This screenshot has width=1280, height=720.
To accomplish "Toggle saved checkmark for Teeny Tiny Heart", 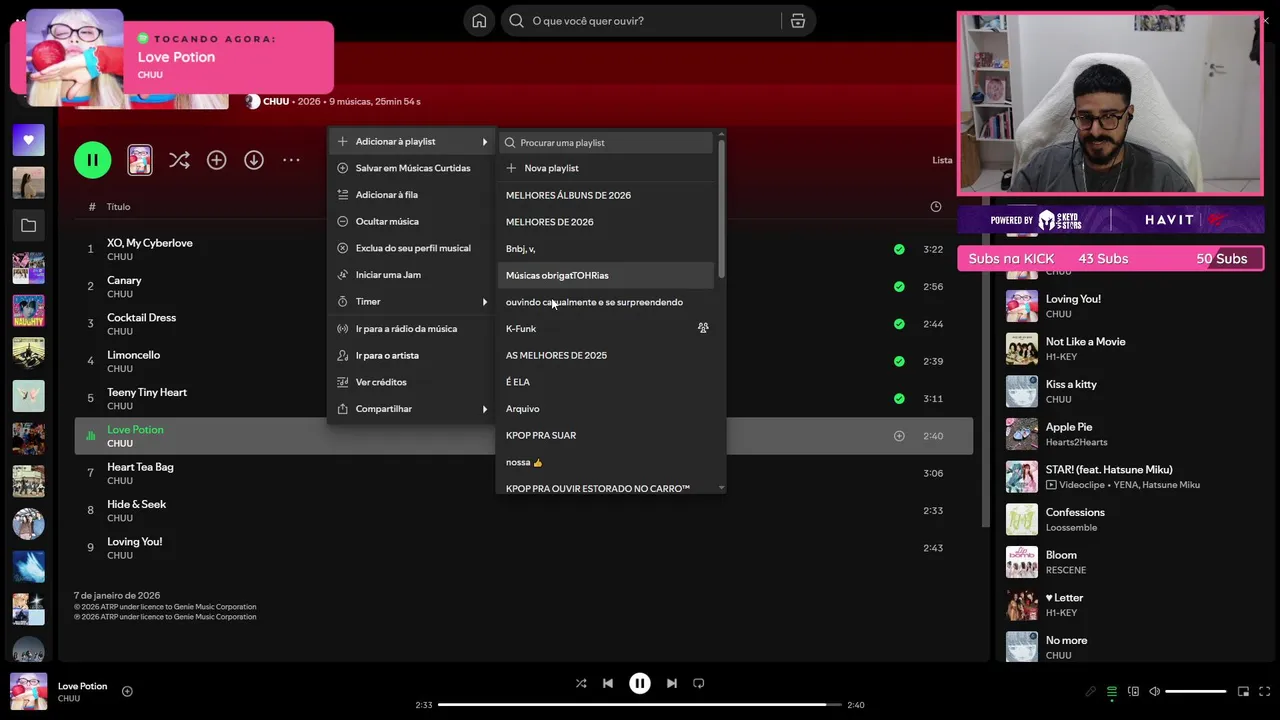I will click(899, 398).
